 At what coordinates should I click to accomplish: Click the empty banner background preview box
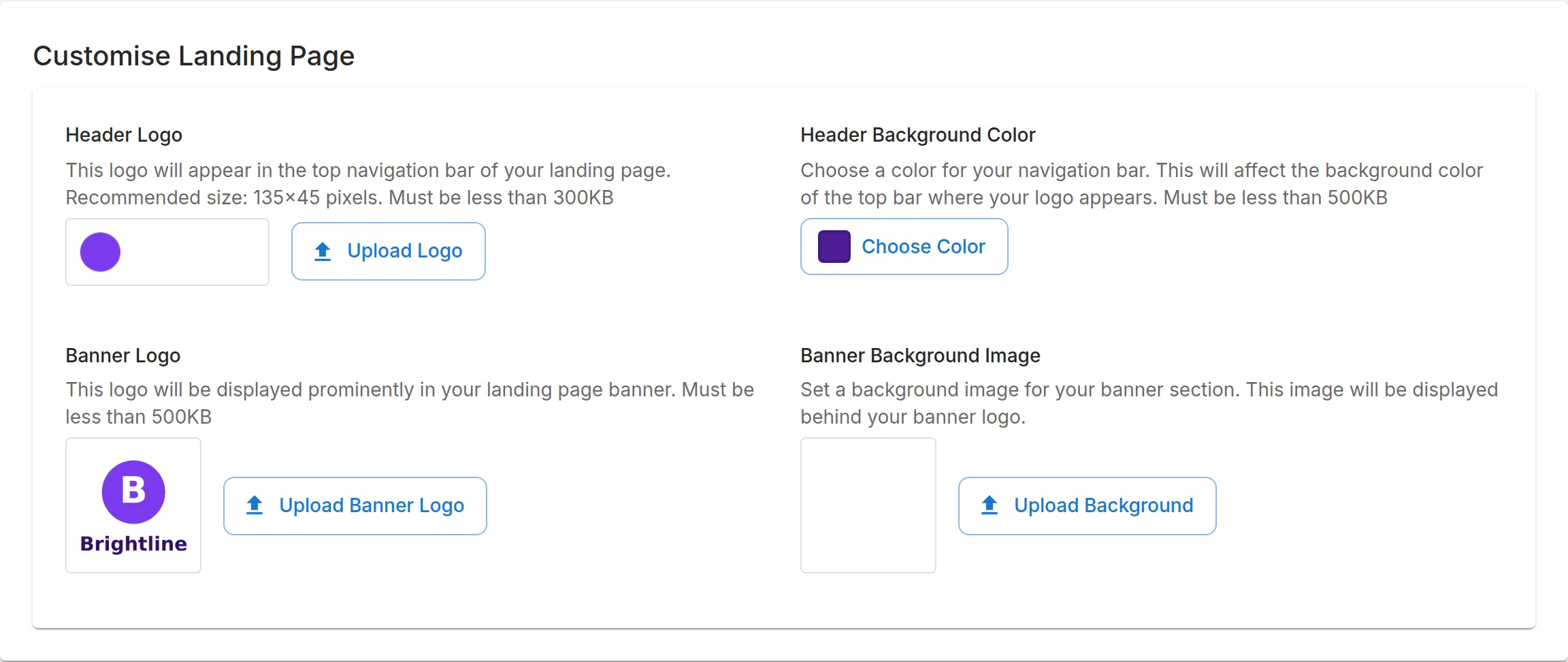click(868, 505)
